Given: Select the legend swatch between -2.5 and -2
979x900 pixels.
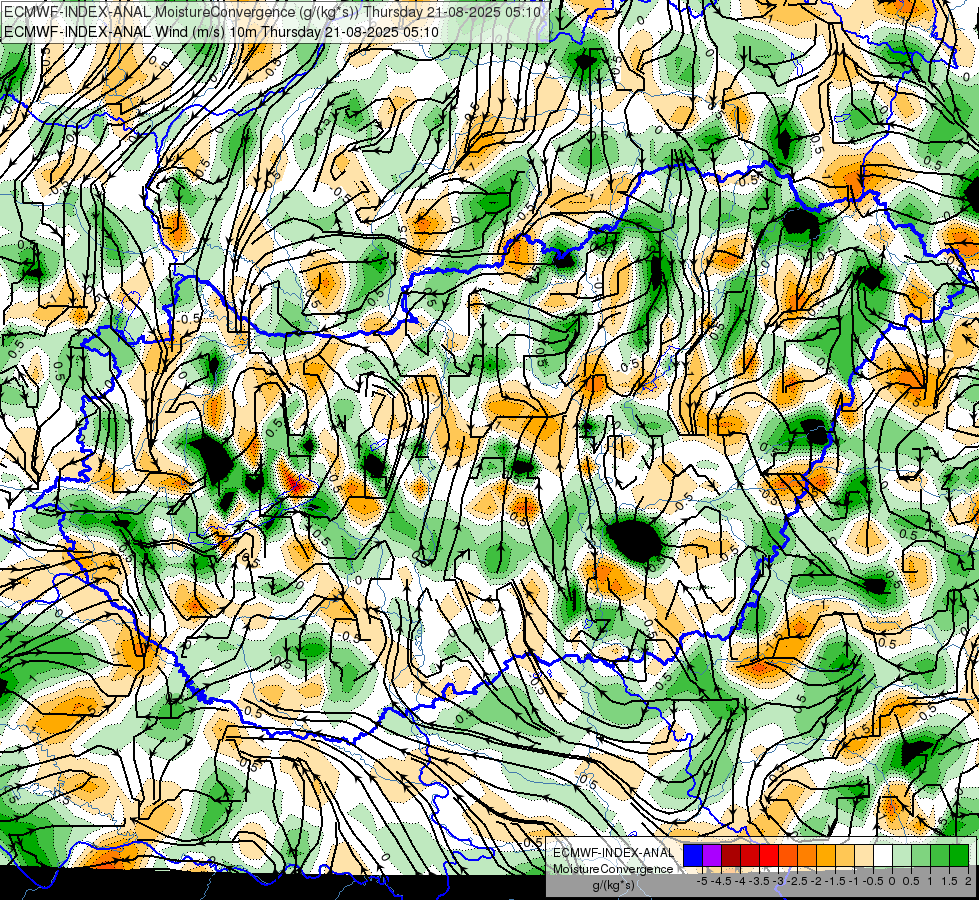Looking at the screenshot, I should 807,855.
